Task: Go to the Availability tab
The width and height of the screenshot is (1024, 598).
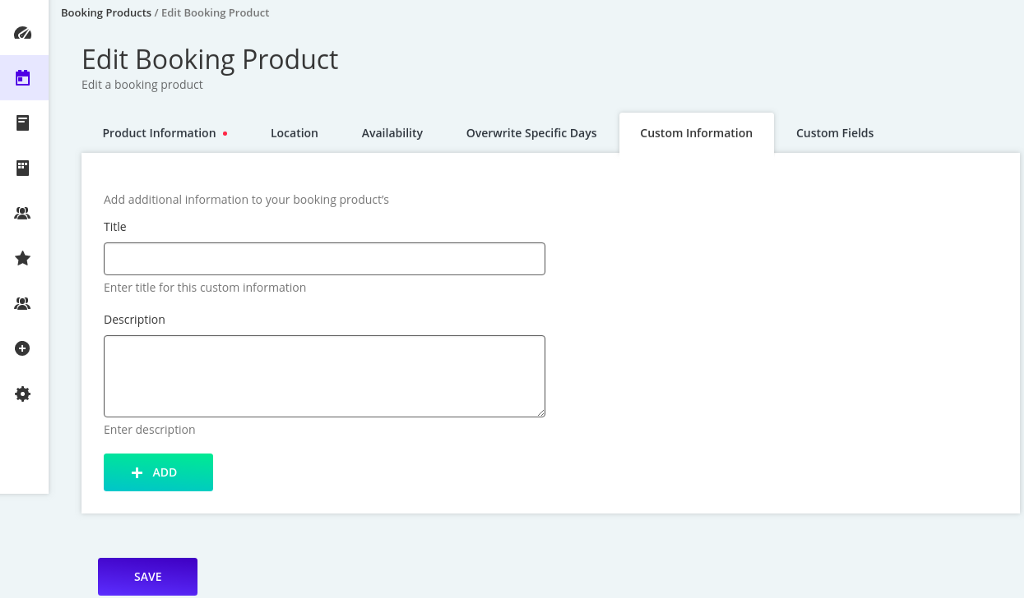Action: pos(392,133)
